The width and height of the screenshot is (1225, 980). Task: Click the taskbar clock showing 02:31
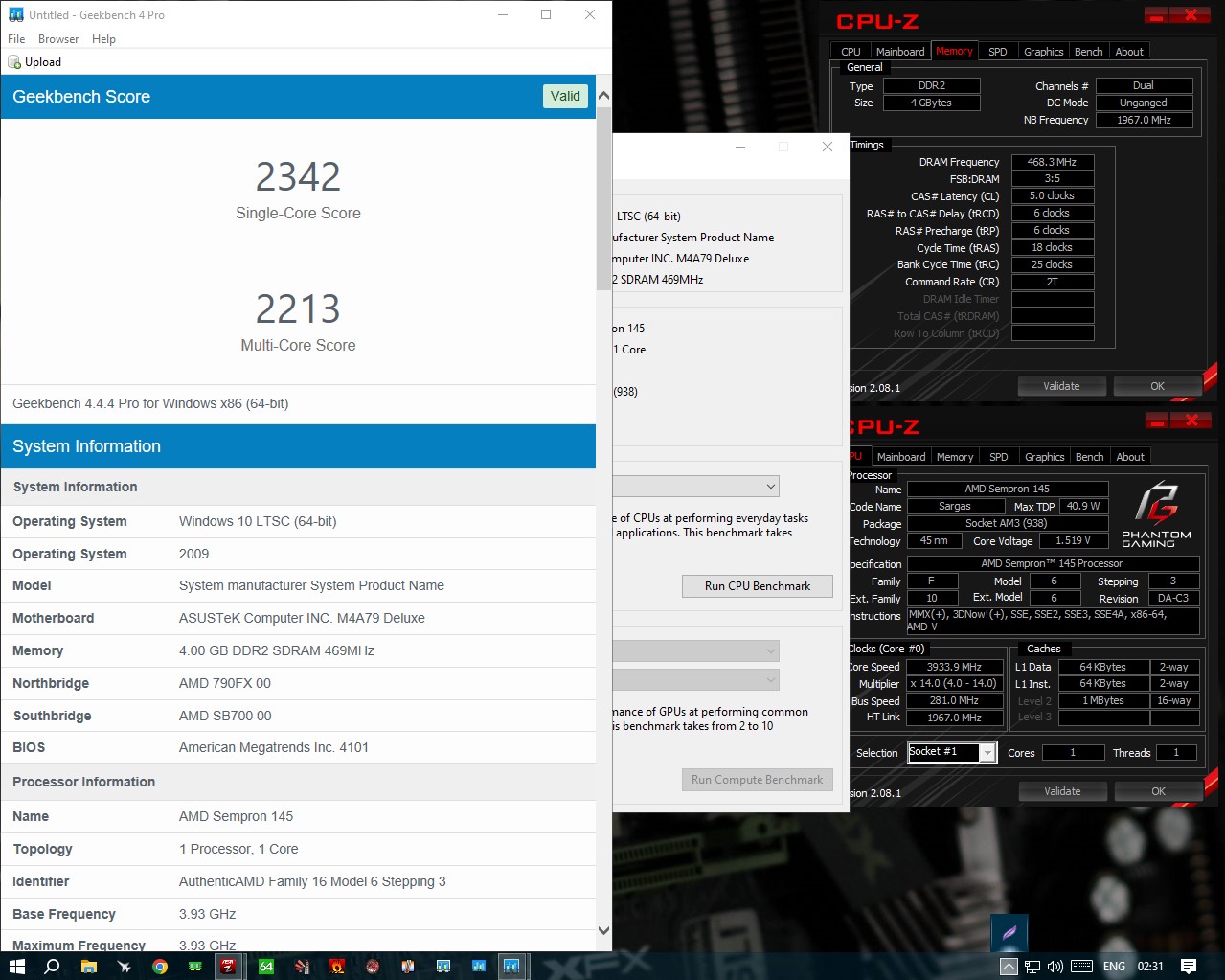click(1150, 967)
